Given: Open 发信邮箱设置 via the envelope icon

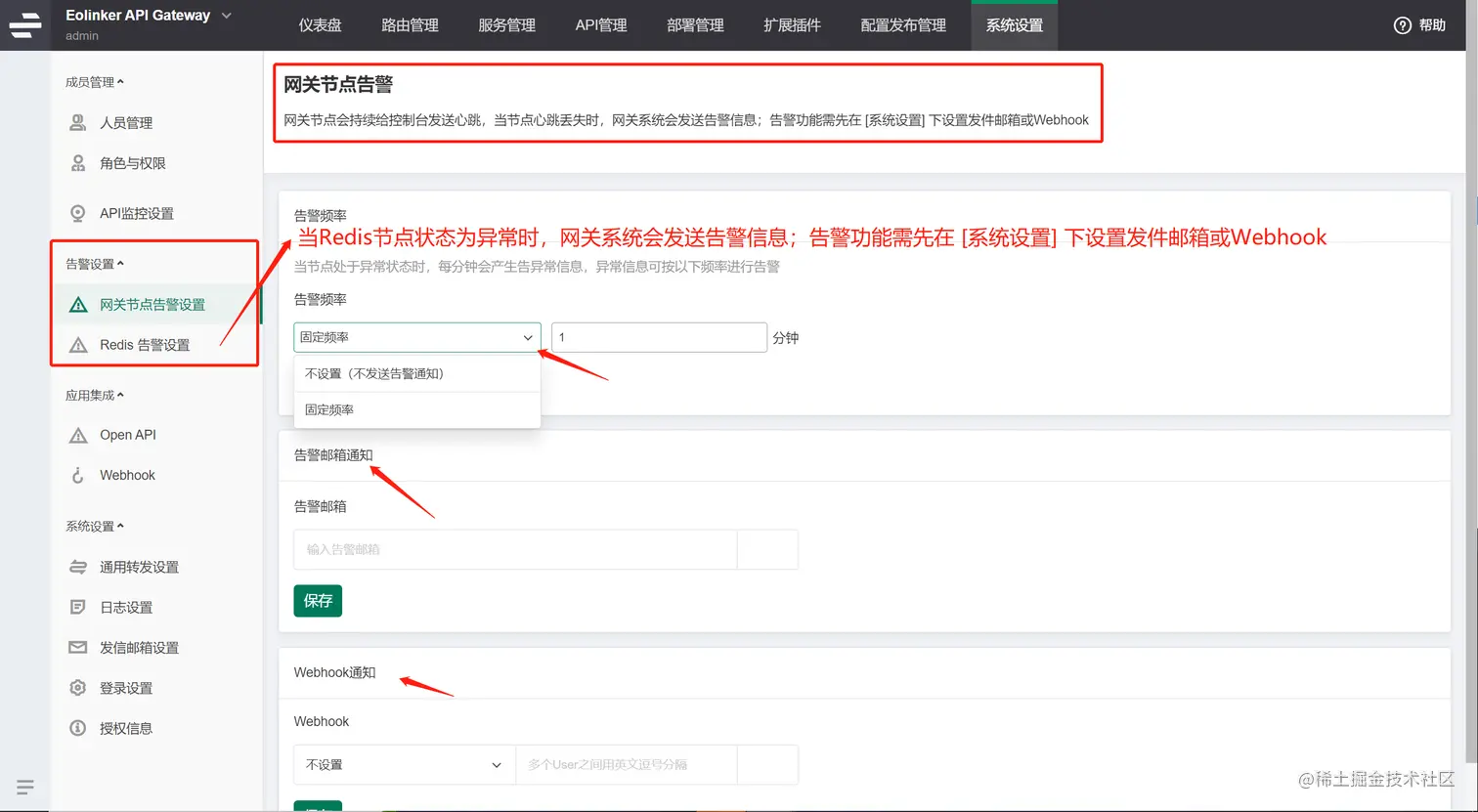Looking at the screenshot, I should 78,647.
